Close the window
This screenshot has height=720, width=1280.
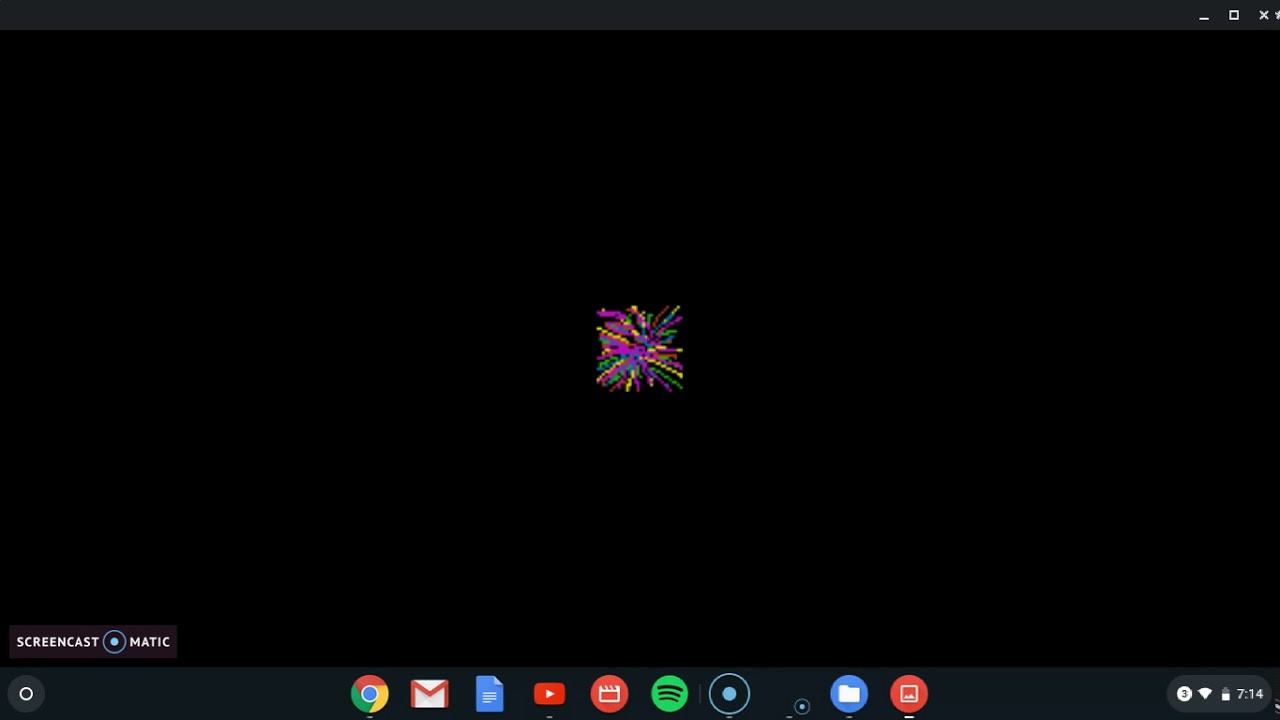coord(1264,15)
